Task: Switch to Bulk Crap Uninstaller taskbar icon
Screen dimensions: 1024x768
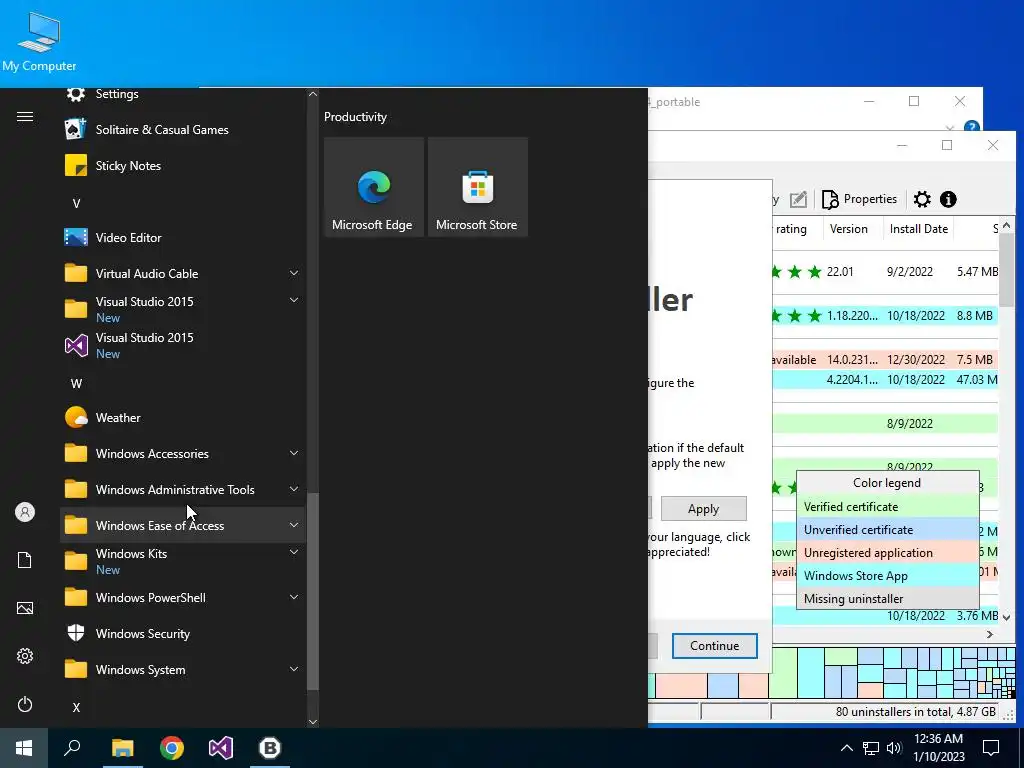Action: 270,748
